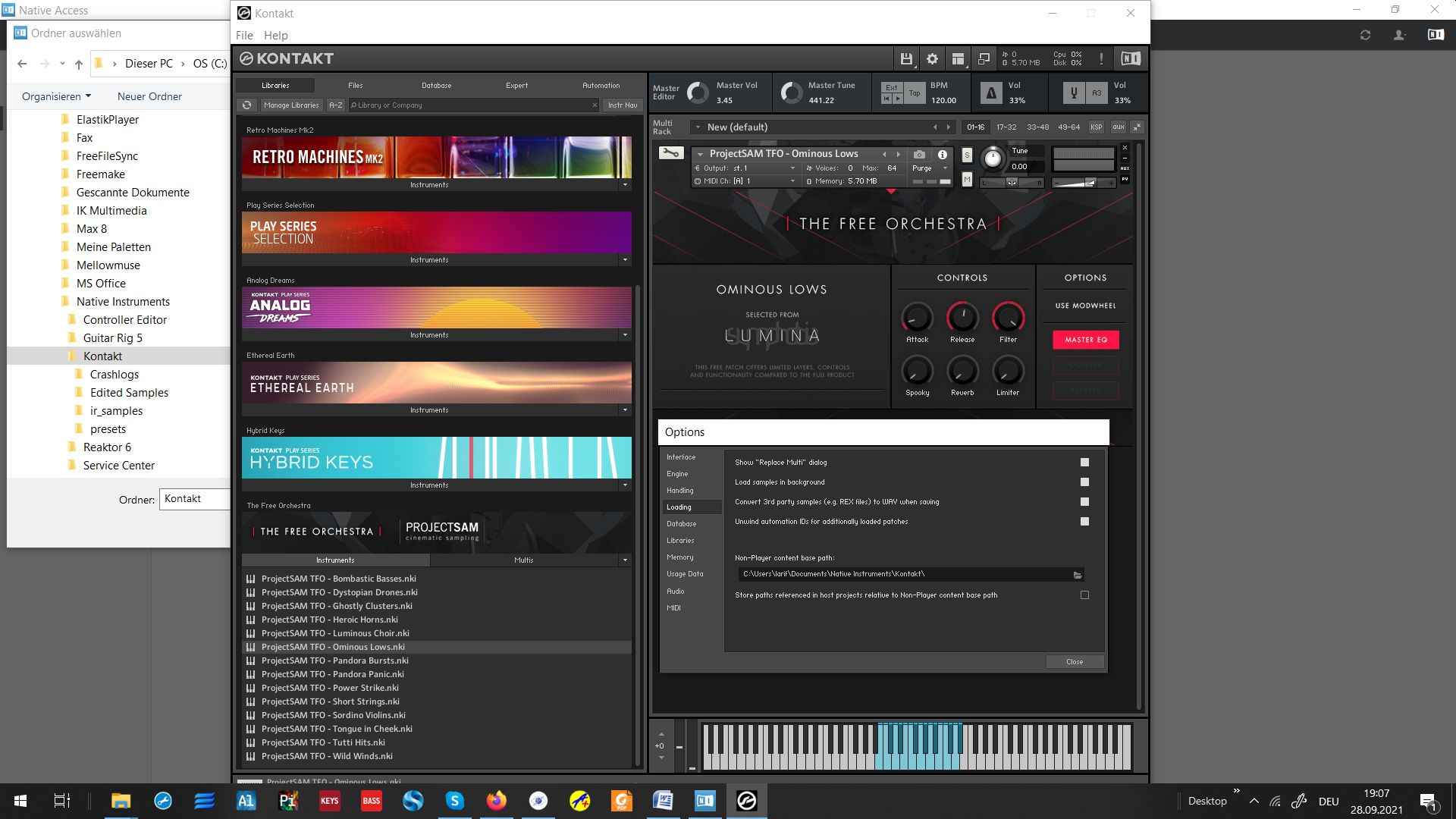Screen dimensions: 1456x819
Task: Close the Options dialog with Close button
Action: (x=1075, y=662)
